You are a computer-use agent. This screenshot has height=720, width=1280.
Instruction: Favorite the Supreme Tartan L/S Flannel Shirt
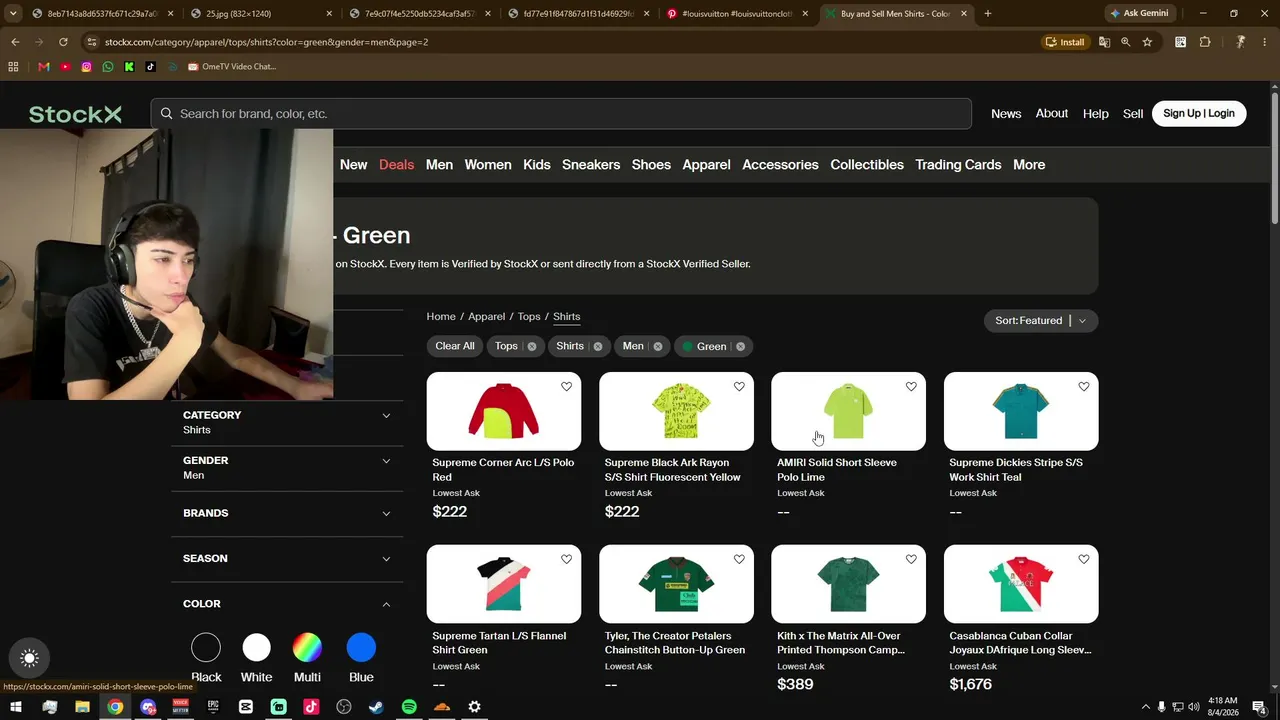pos(567,560)
